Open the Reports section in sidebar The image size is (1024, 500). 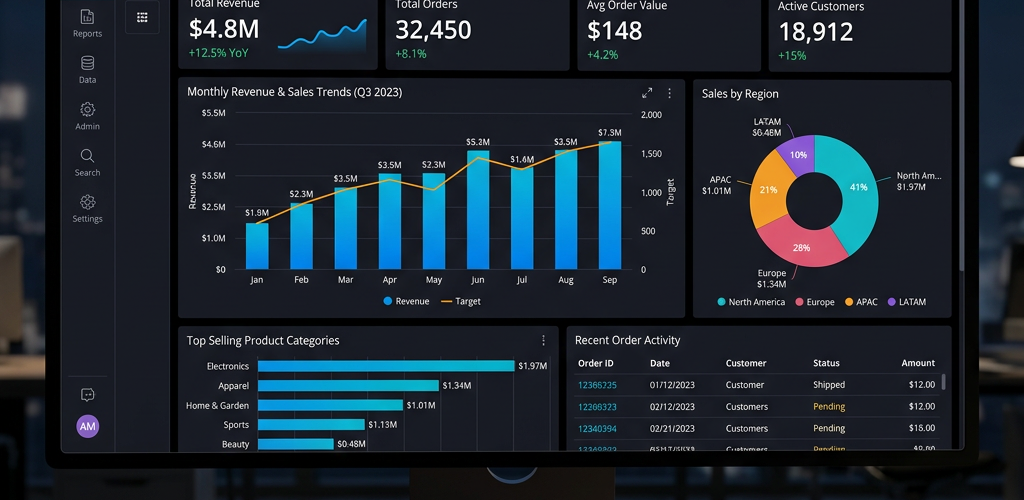[x=88, y=23]
